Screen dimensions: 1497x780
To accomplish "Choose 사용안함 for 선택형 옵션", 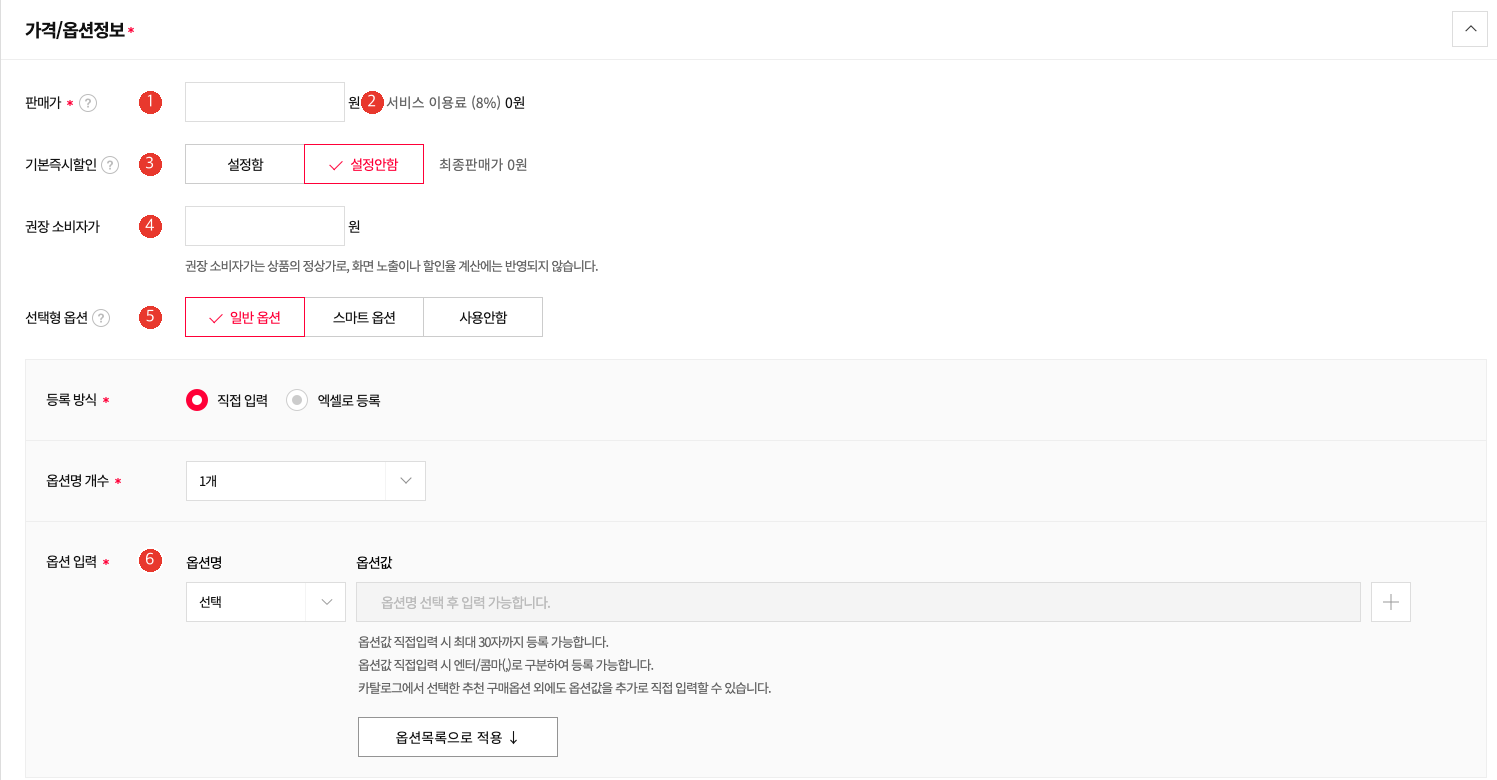I will click(x=483, y=317).
